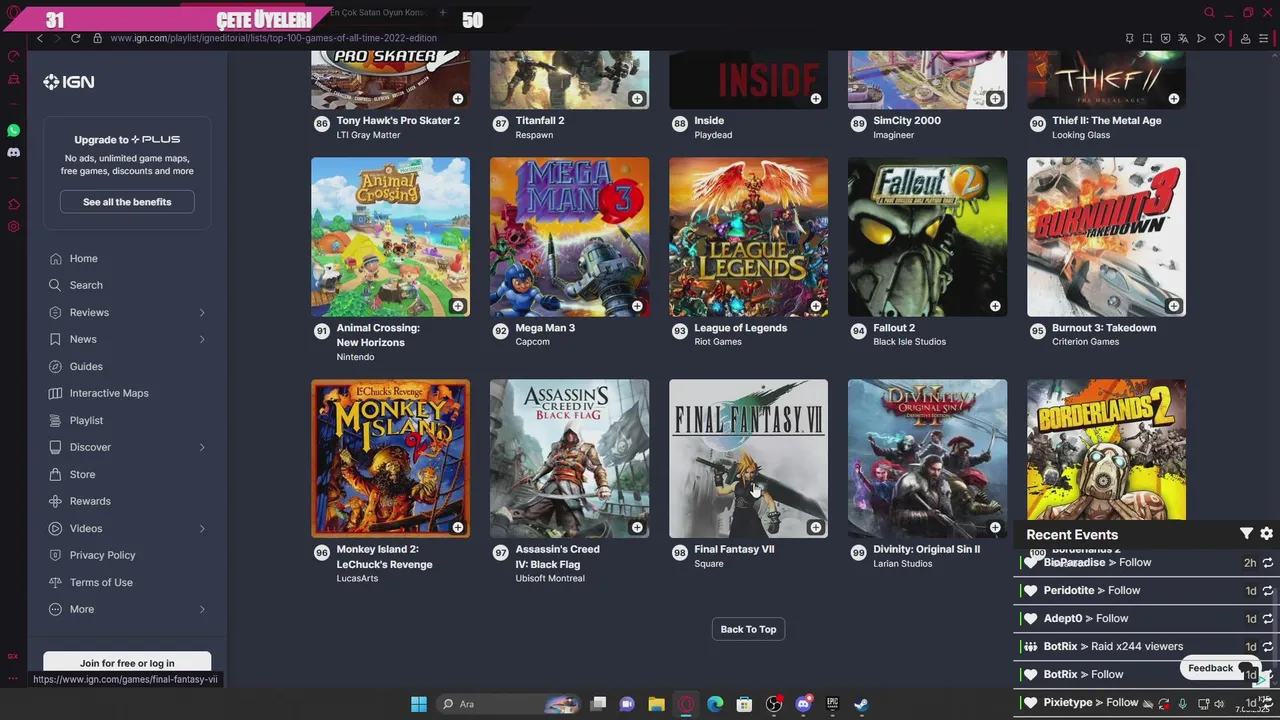The height and width of the screenshot is (720, 1280).
Task: Add Burnout 3 Takedown via plus icon
Action: 1174,306
